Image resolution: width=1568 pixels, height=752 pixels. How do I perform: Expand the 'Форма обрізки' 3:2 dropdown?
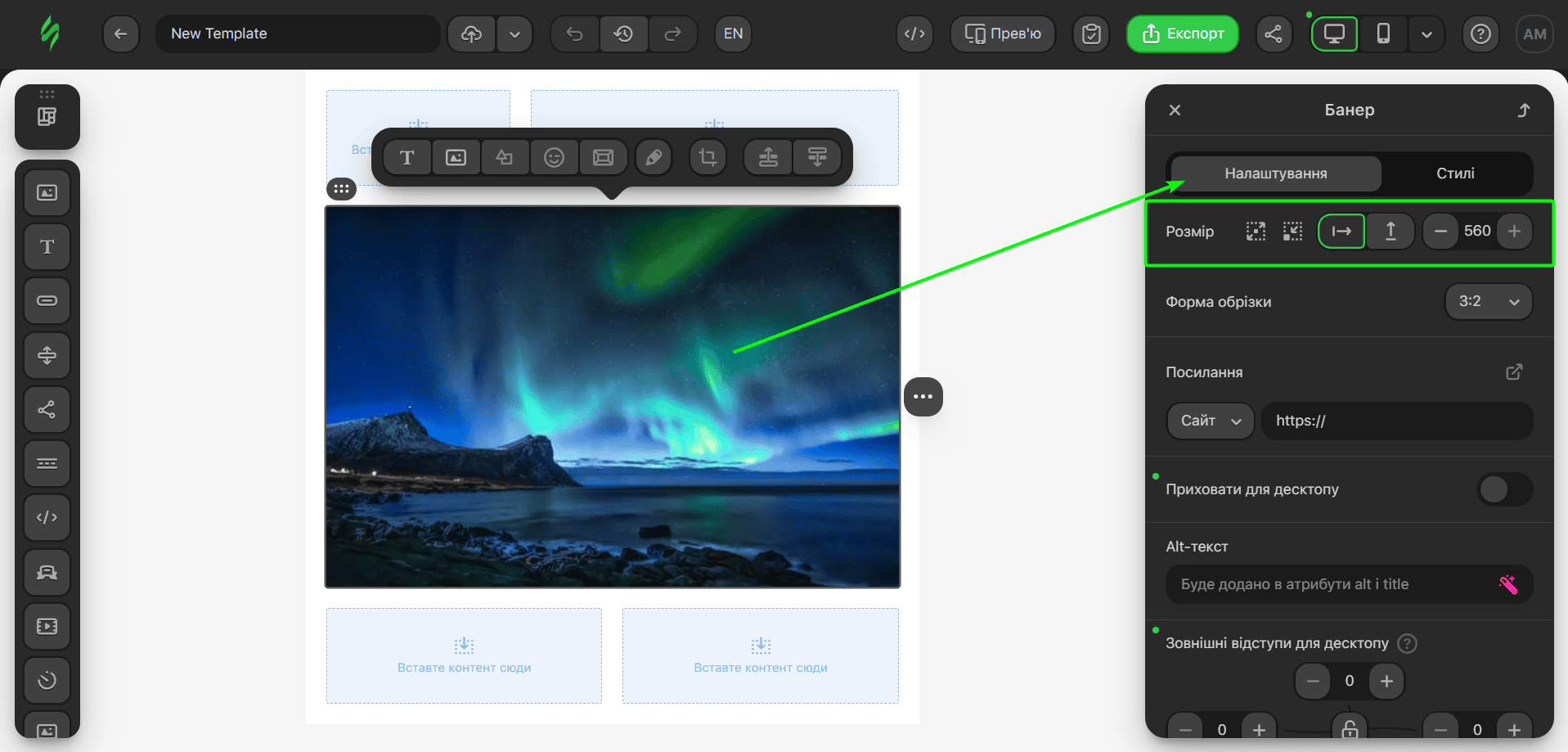[x=1488, y=302]
